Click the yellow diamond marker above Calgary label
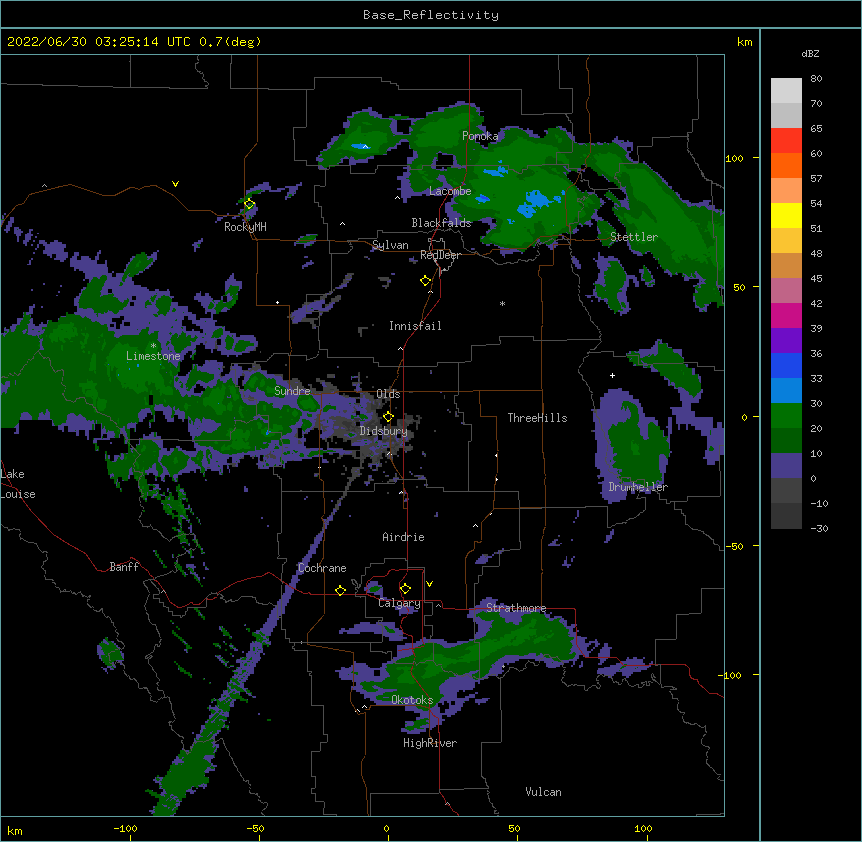 pyautogui.click(x=405, y=589)
